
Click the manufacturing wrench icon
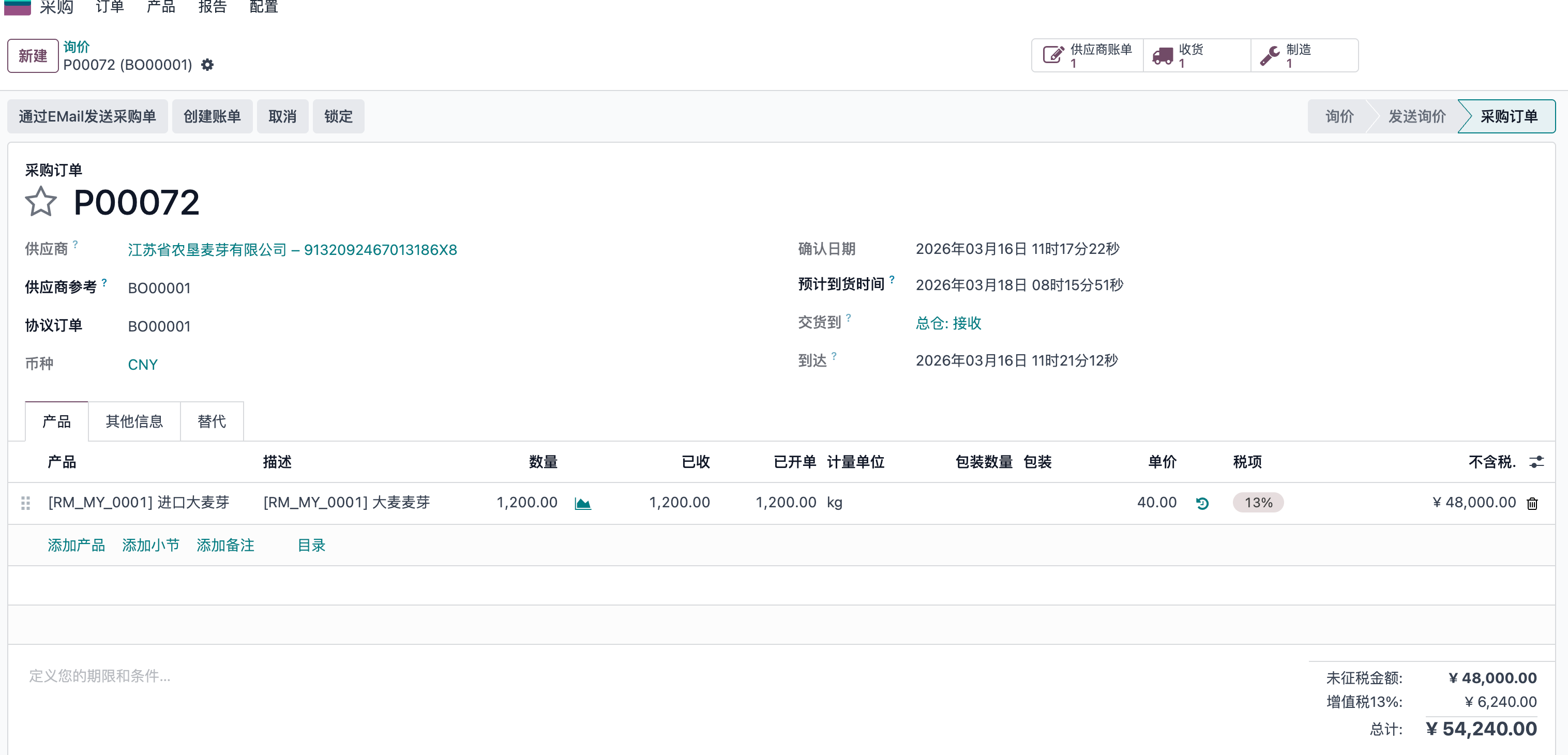[1270, 56]
